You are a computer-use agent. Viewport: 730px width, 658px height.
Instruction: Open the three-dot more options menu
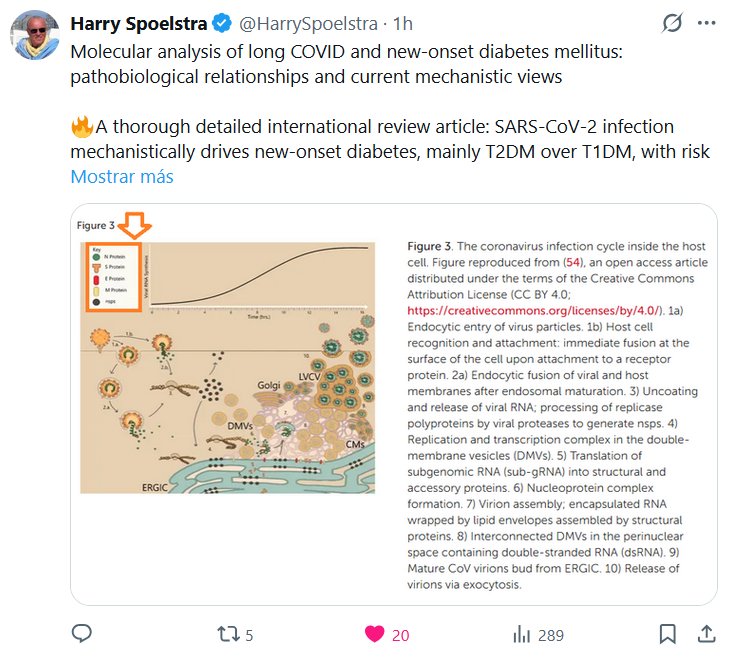coord(706,23)
